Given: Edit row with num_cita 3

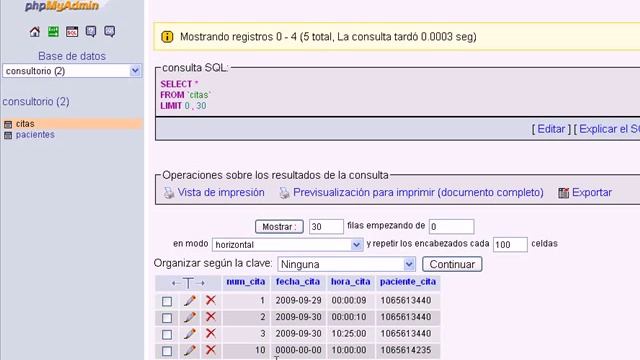Looking at the screenshot, I should tap(189, 334).
